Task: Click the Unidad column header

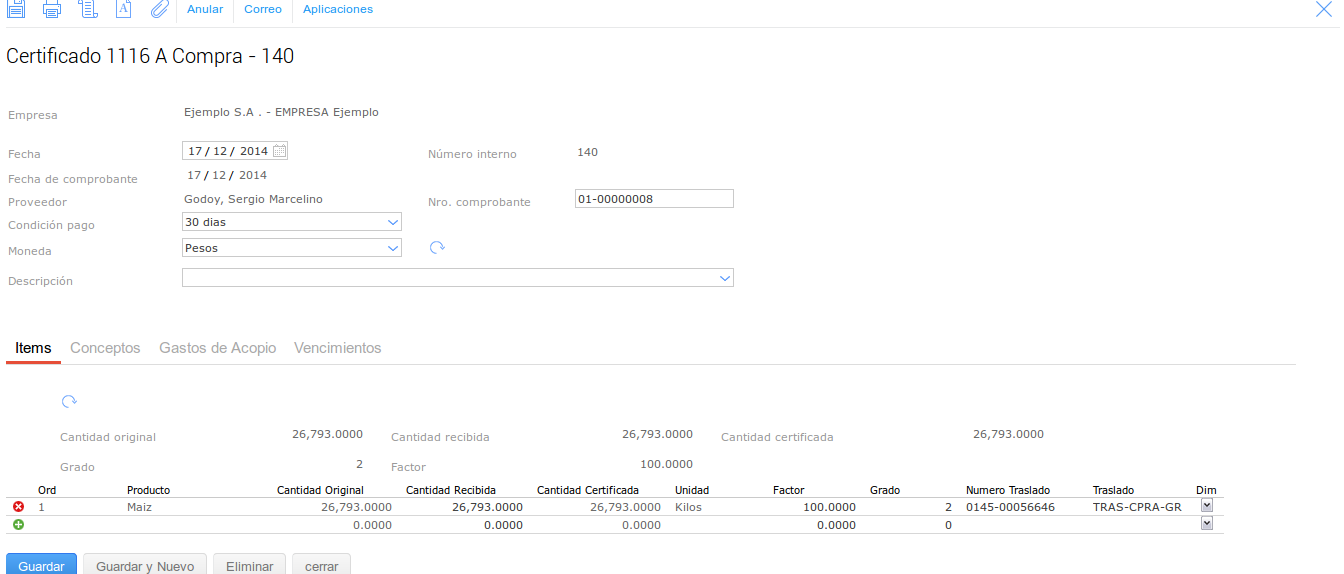Action: (x=692, y=490)
